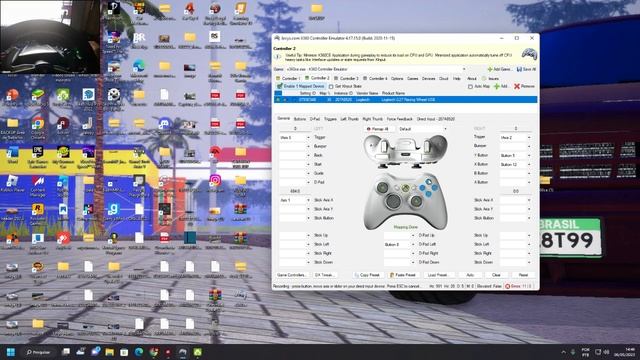Click the right trigger on the top-view controller image
Screen dimensions: 640x360
coord(427,146)
